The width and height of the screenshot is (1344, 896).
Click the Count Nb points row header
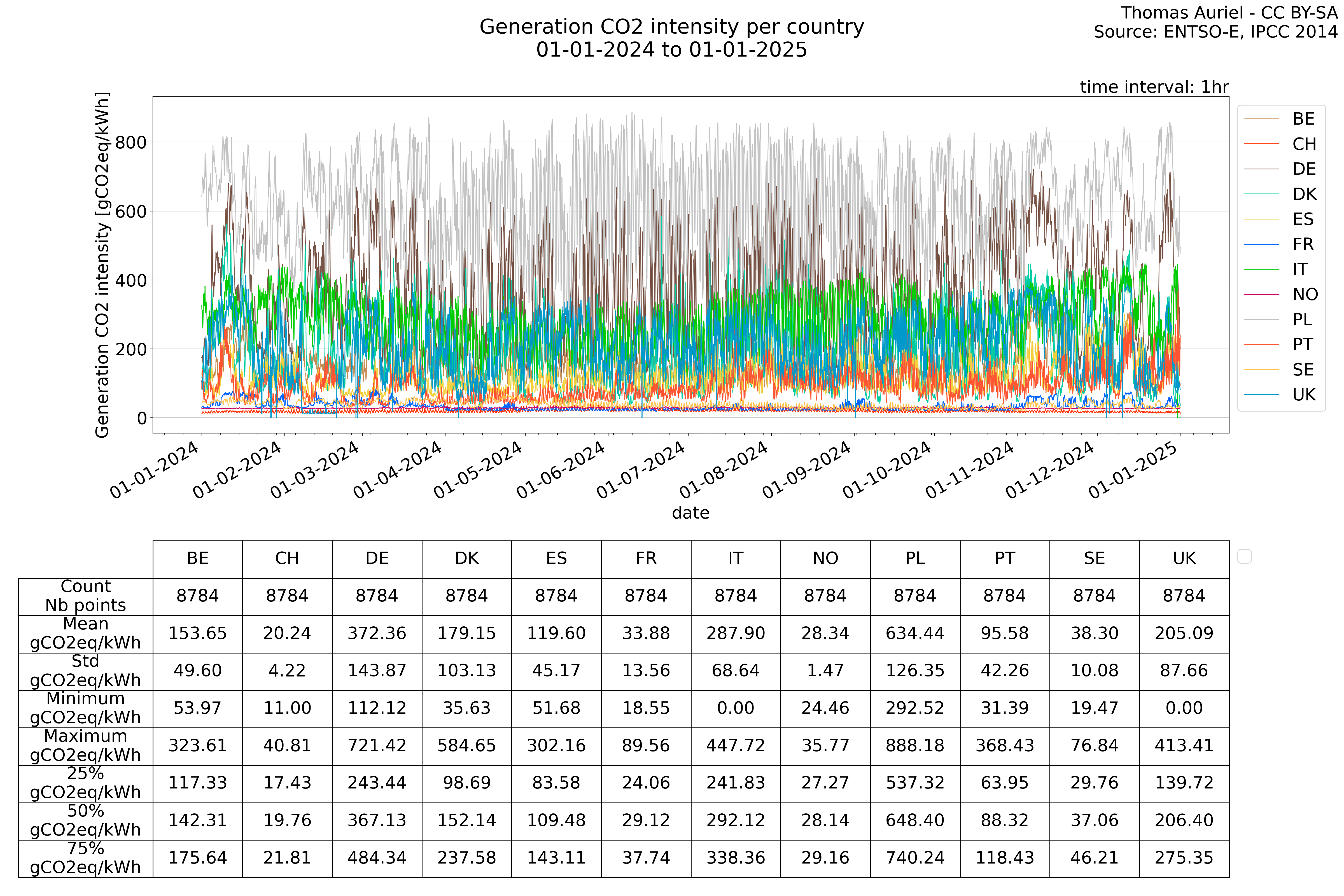(86, 596)
